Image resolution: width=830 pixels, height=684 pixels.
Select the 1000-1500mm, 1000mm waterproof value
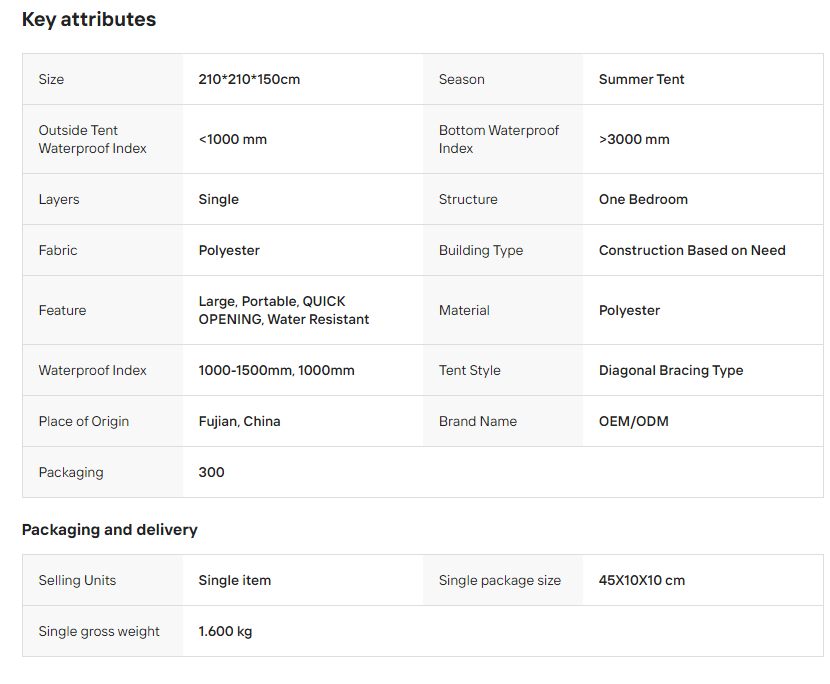pos(276,370)
